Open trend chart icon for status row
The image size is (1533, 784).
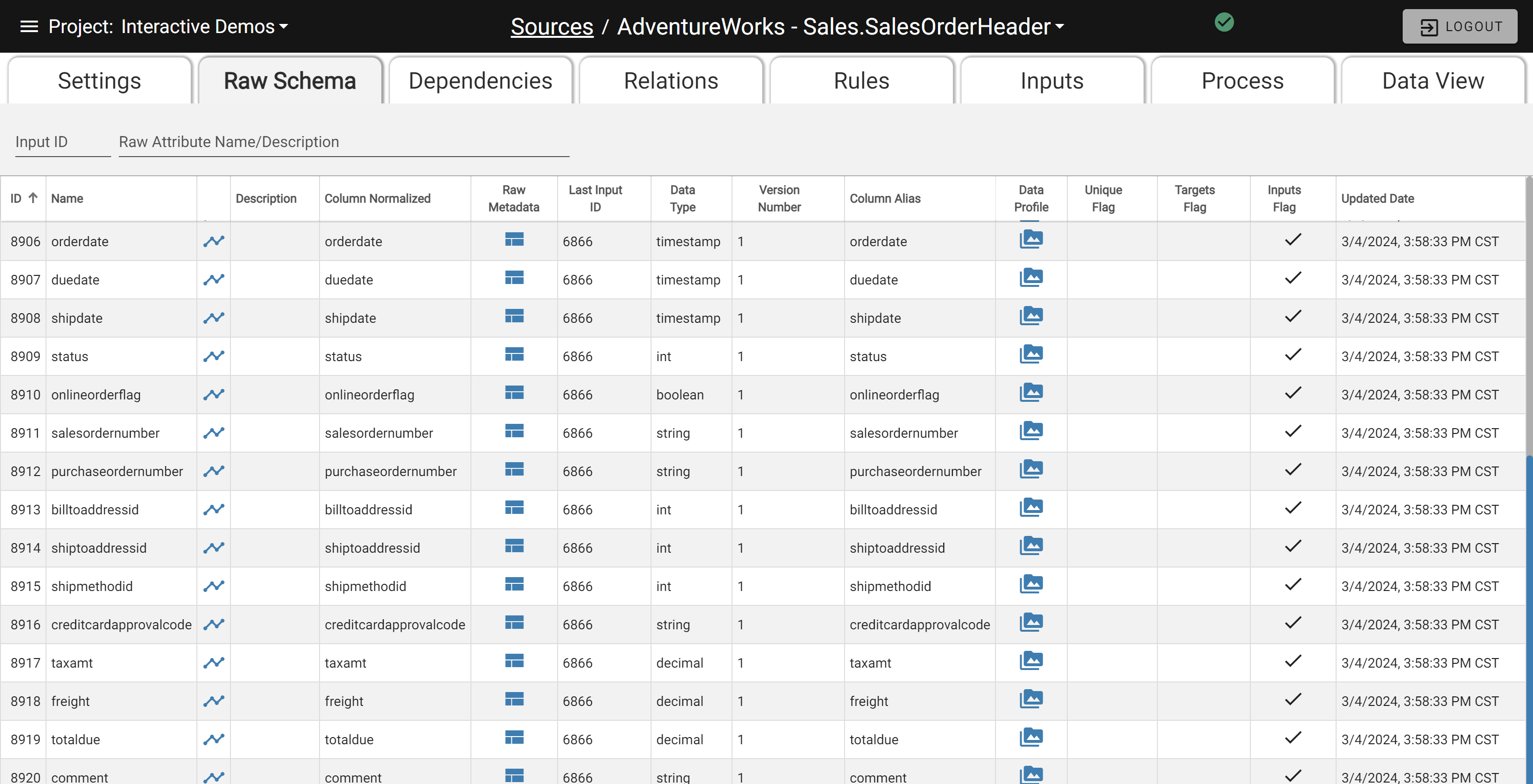click(214, 356)
